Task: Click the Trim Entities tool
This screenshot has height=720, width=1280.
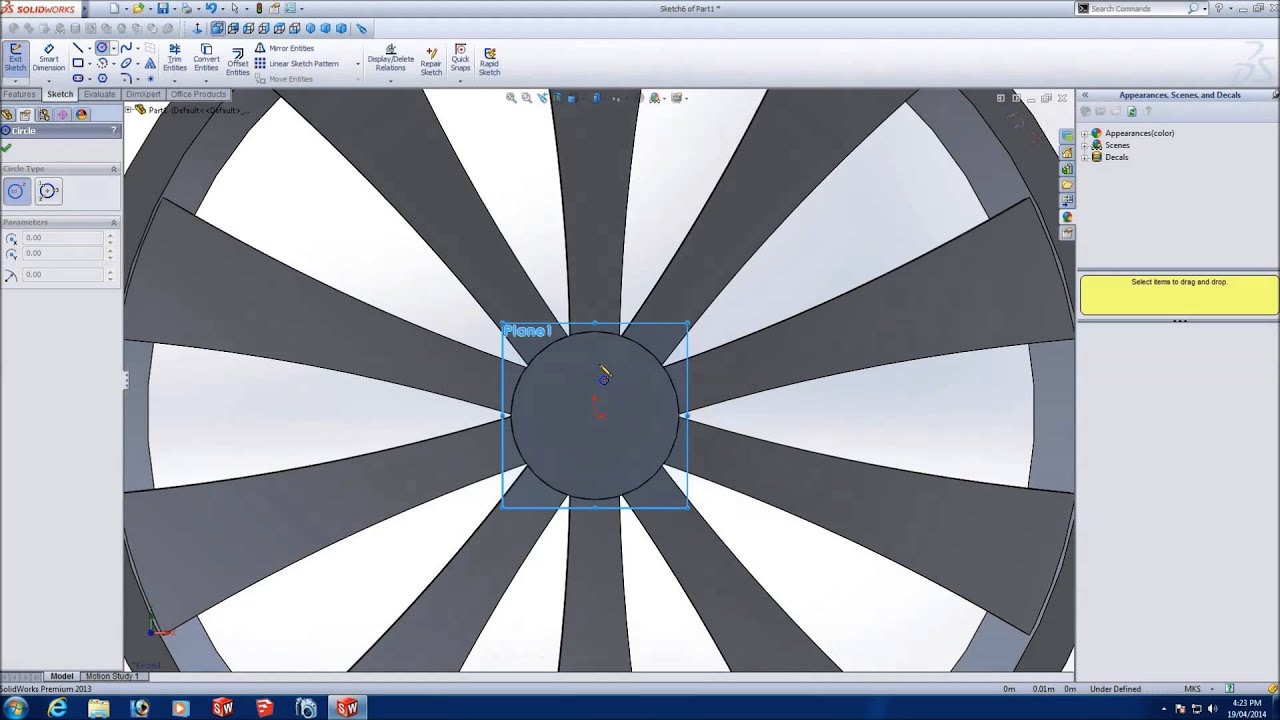Action: coord(175,58)
